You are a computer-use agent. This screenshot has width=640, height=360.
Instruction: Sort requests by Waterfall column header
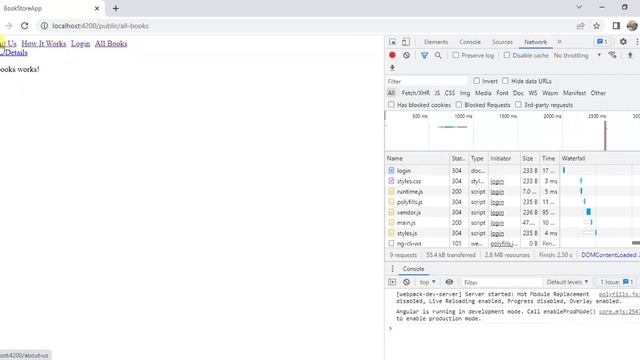coord(600,158)
